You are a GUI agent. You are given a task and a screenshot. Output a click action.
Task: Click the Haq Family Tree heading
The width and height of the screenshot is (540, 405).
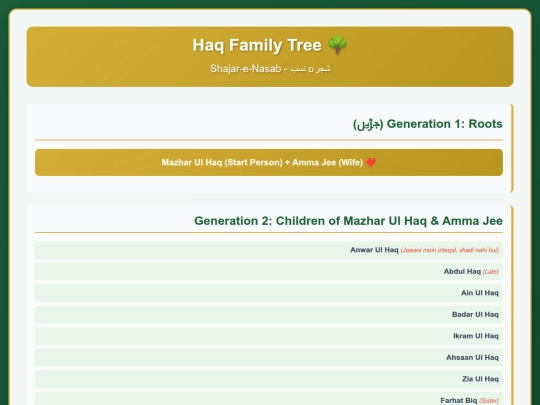[x=270, y=45]
